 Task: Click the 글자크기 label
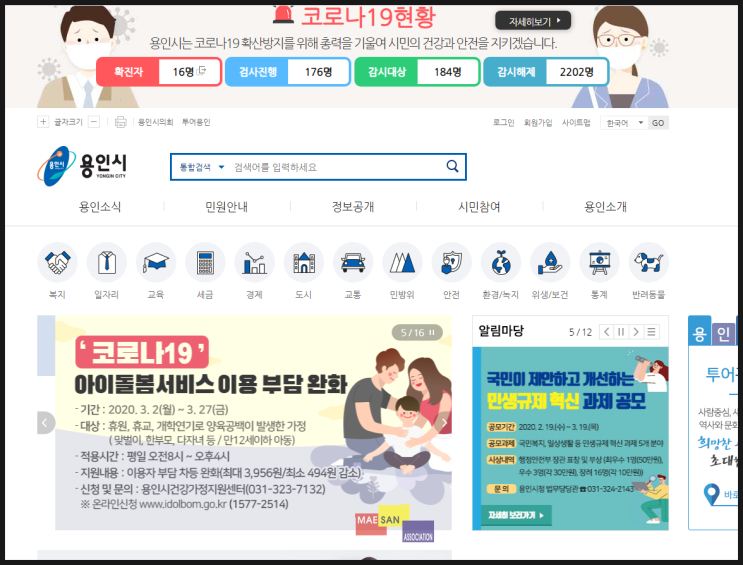click(68, 122)
